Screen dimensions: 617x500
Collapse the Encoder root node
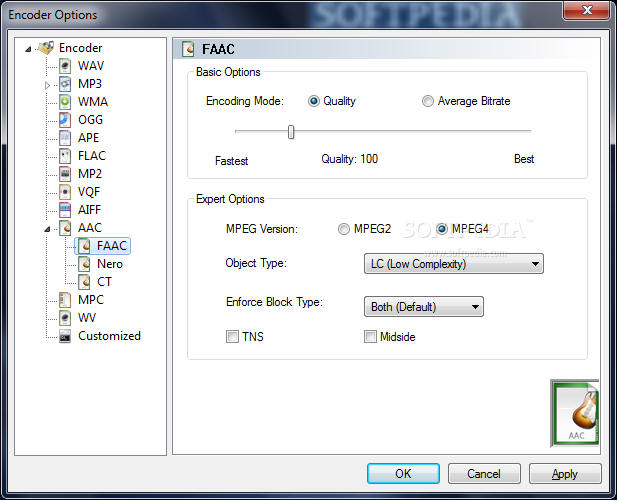pos(28,49)
